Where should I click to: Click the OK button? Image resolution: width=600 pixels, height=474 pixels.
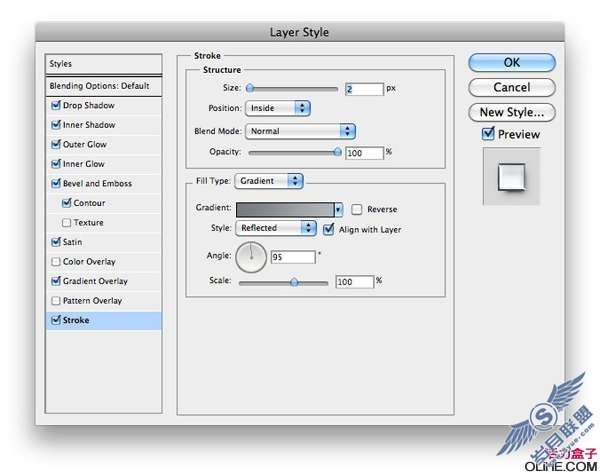tap(512, 62)
